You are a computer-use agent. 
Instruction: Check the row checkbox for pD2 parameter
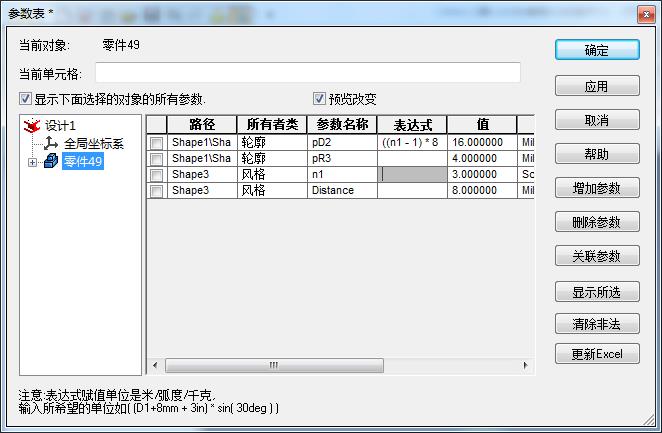(x=156, y=143)
